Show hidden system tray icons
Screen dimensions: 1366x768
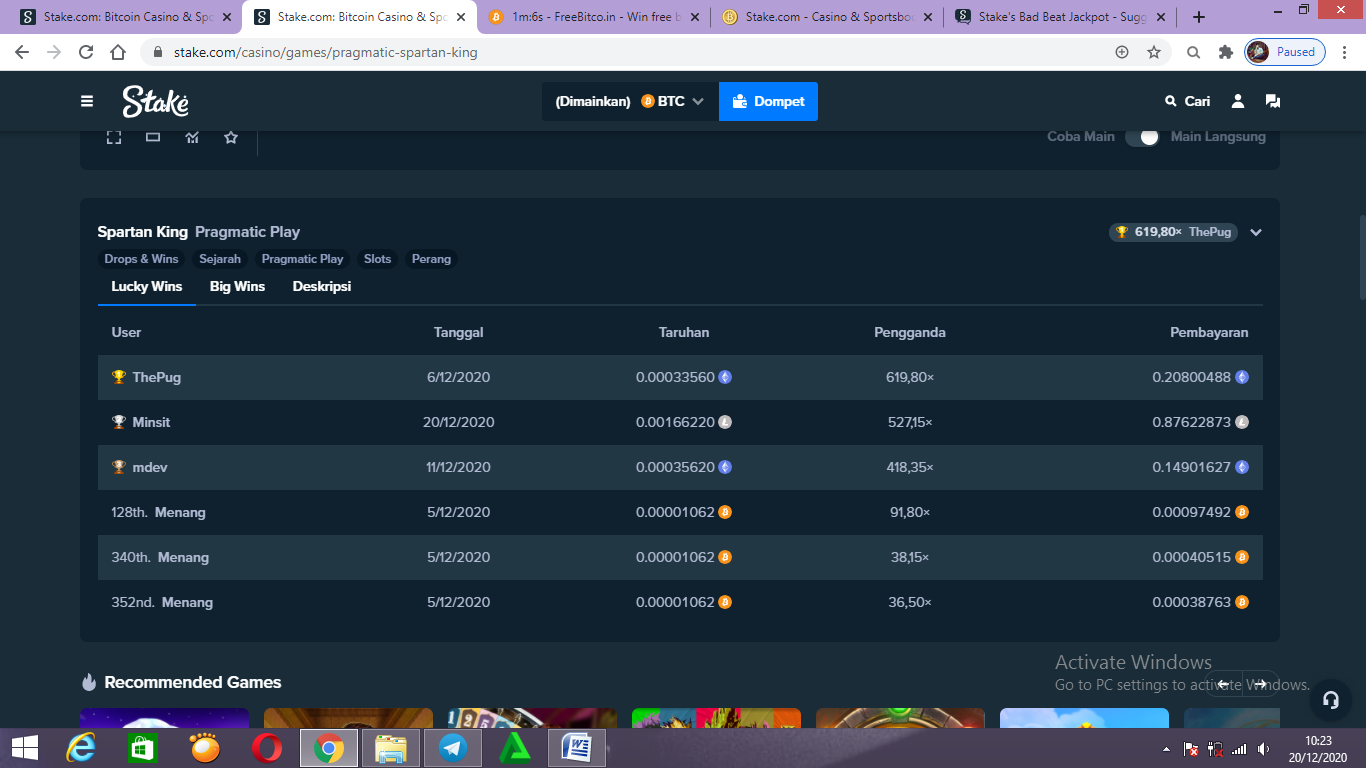1166,749
